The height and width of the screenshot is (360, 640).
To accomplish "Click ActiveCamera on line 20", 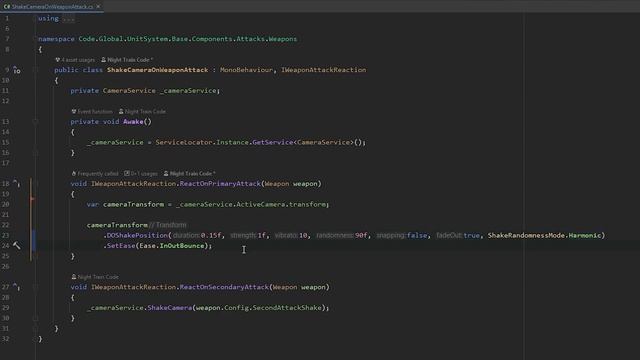I will pos(261,204).
